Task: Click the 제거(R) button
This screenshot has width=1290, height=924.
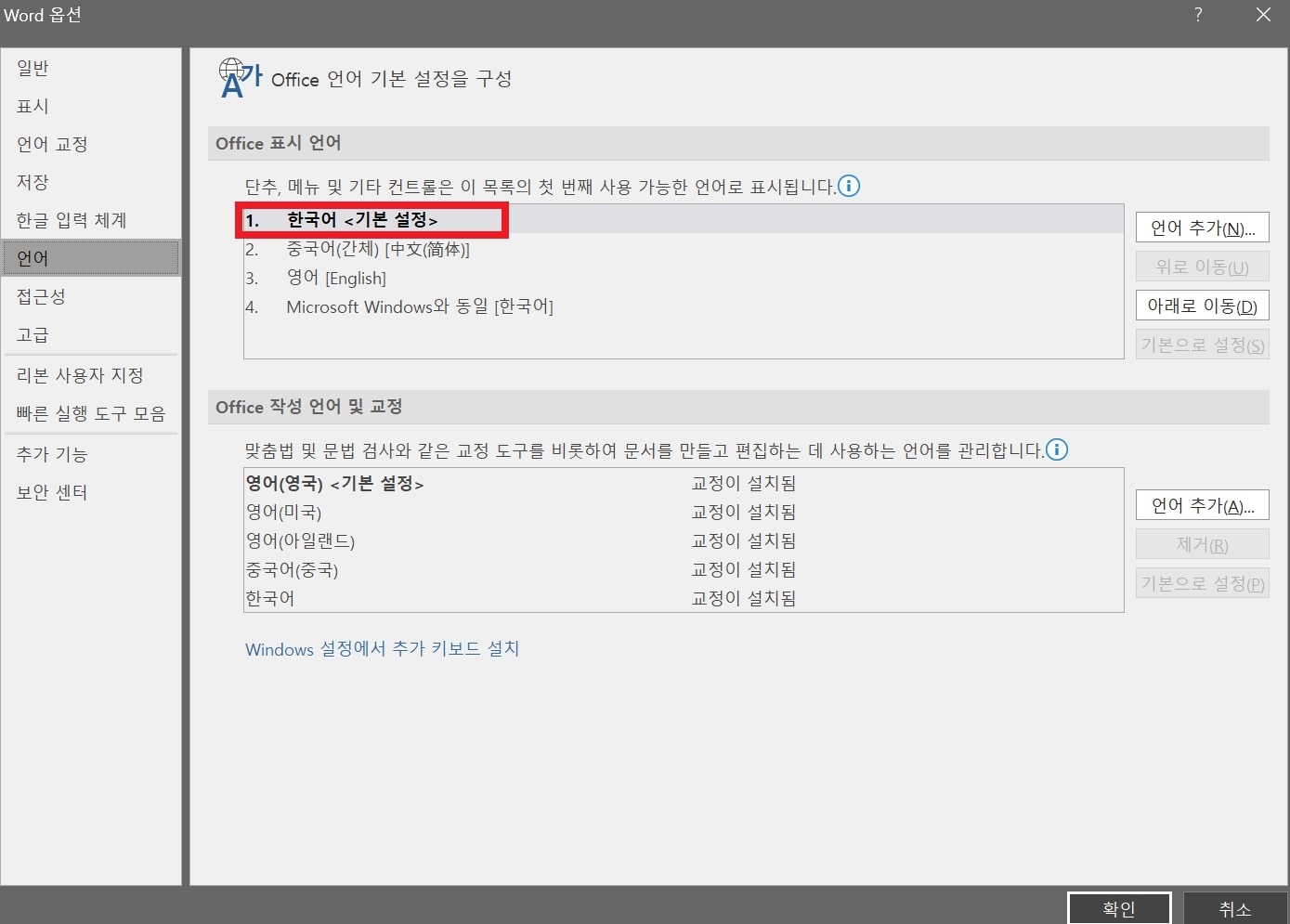Action: (x=1203, y=544)
